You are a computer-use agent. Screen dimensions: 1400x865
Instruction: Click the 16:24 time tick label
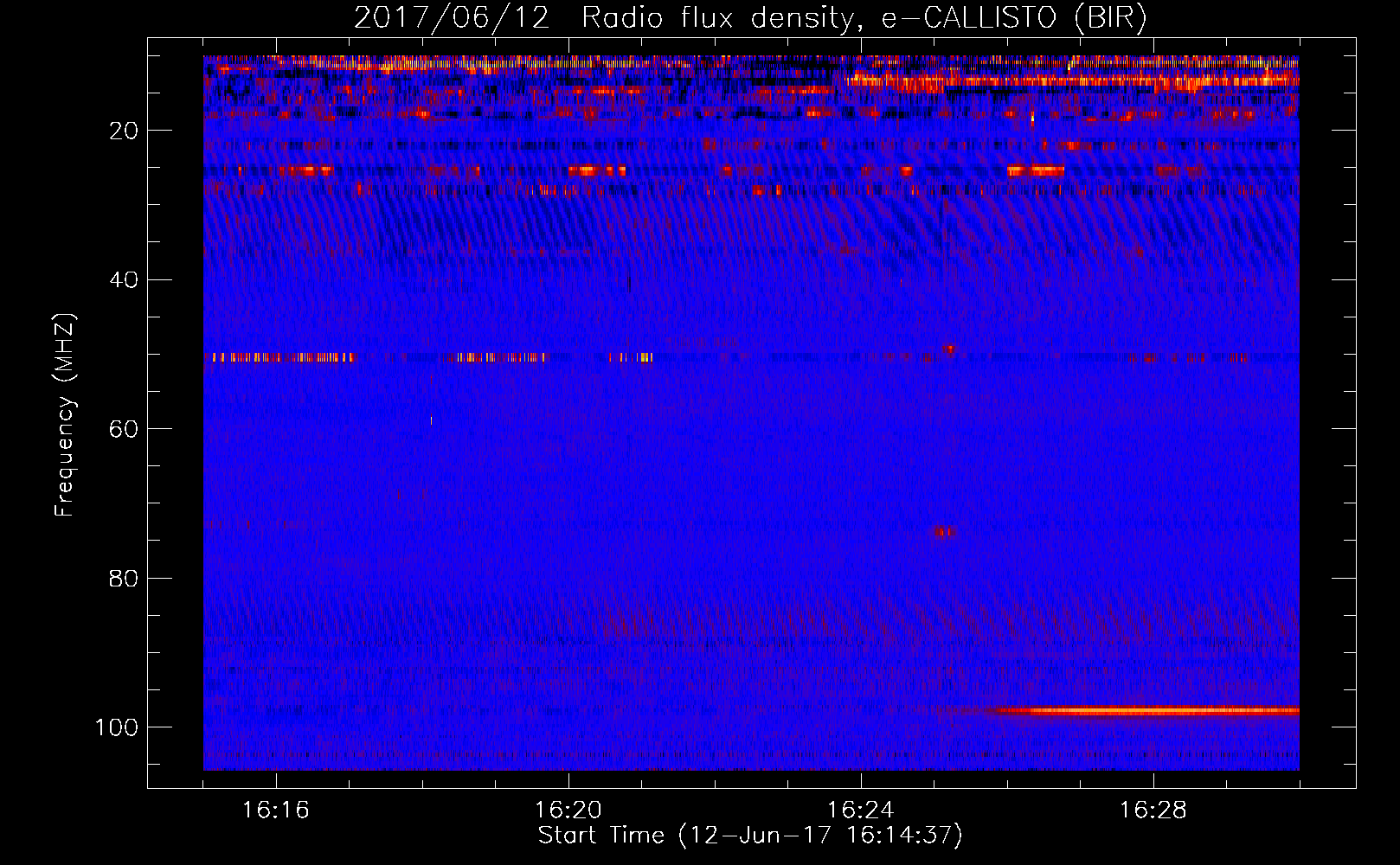pyautogui.click(x=861, y=811)
